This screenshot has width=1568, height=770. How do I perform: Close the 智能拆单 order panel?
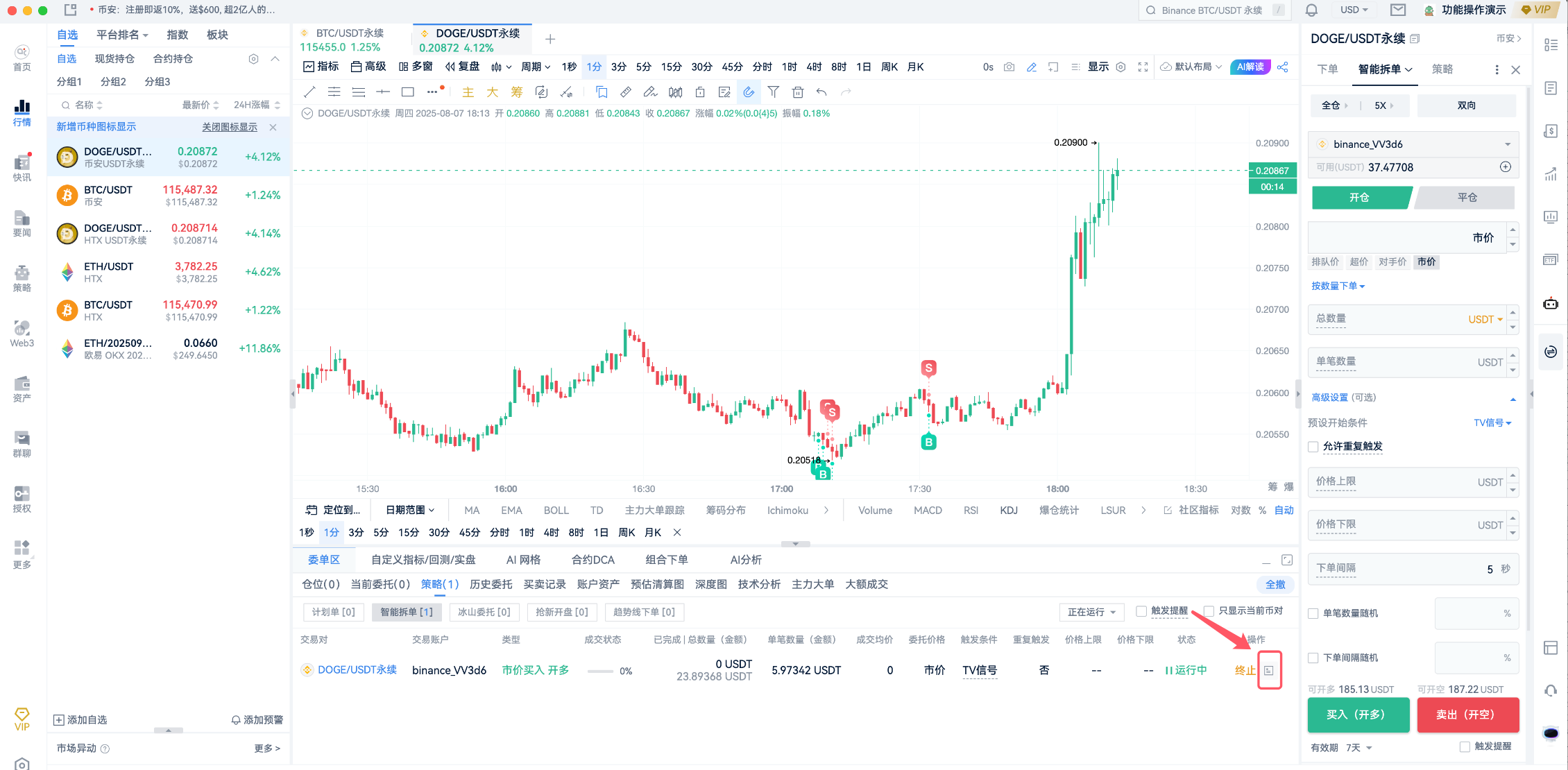click(1516, 69)
